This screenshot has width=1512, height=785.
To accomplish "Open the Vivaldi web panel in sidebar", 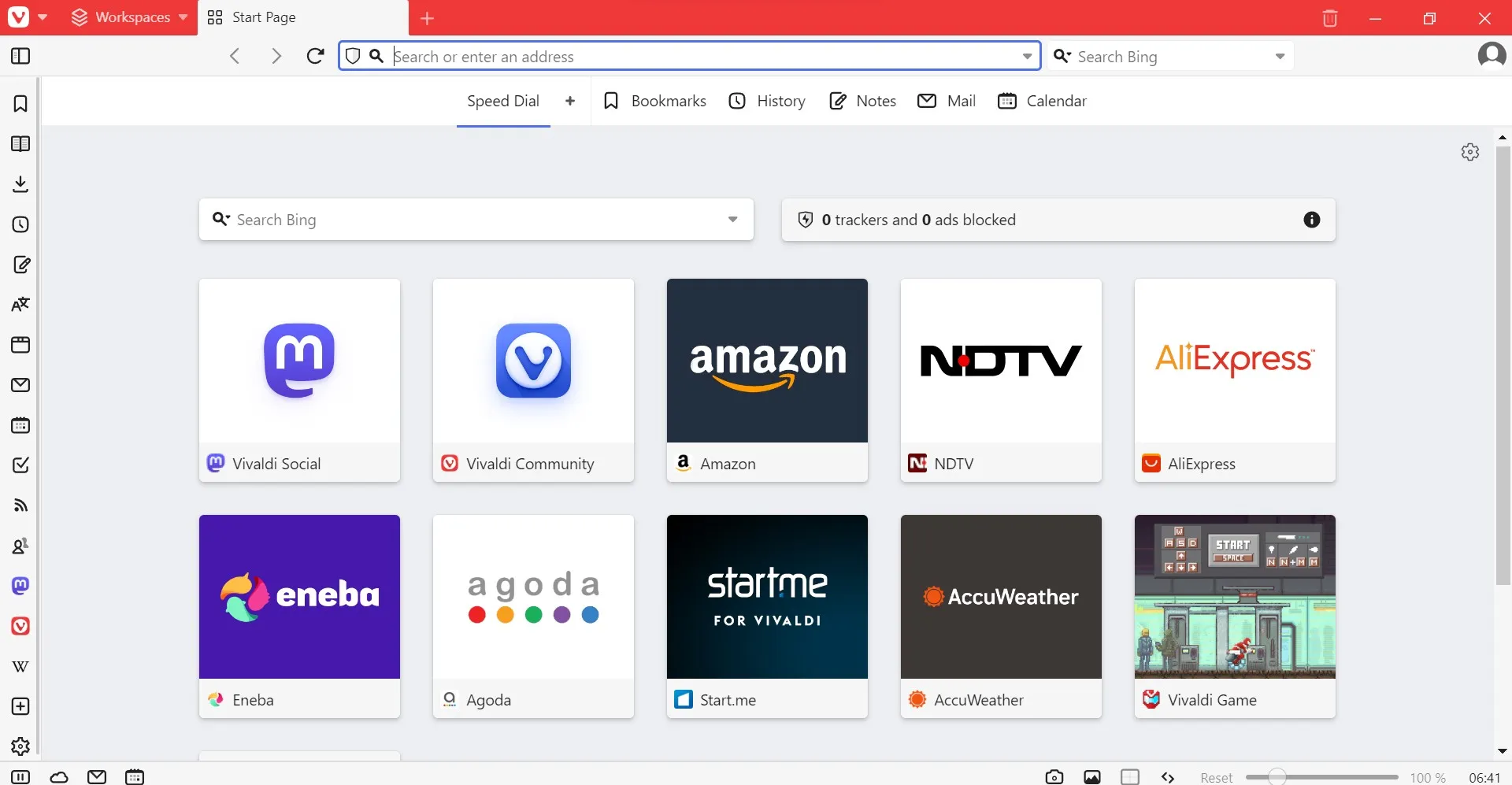I will click(x=20, y=626).
